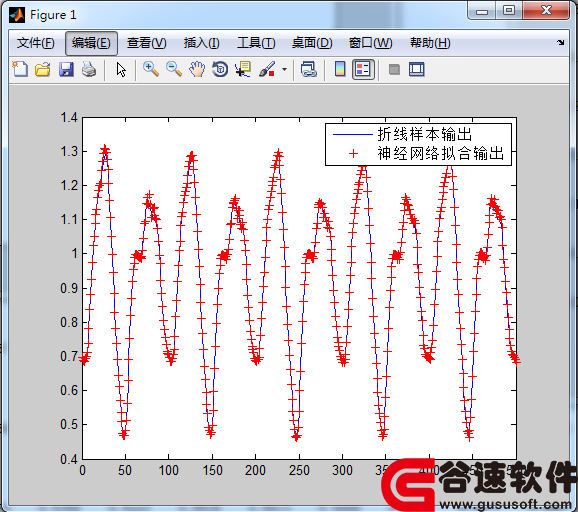The width and height of the screenshot is (578, 512).
Task: Click the dock figure arrow in menu bar
Action: tap(561, 42)
